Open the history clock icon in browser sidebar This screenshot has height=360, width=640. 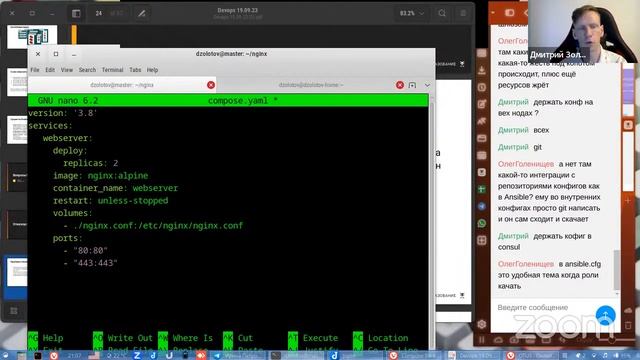(x=482, y=87)
